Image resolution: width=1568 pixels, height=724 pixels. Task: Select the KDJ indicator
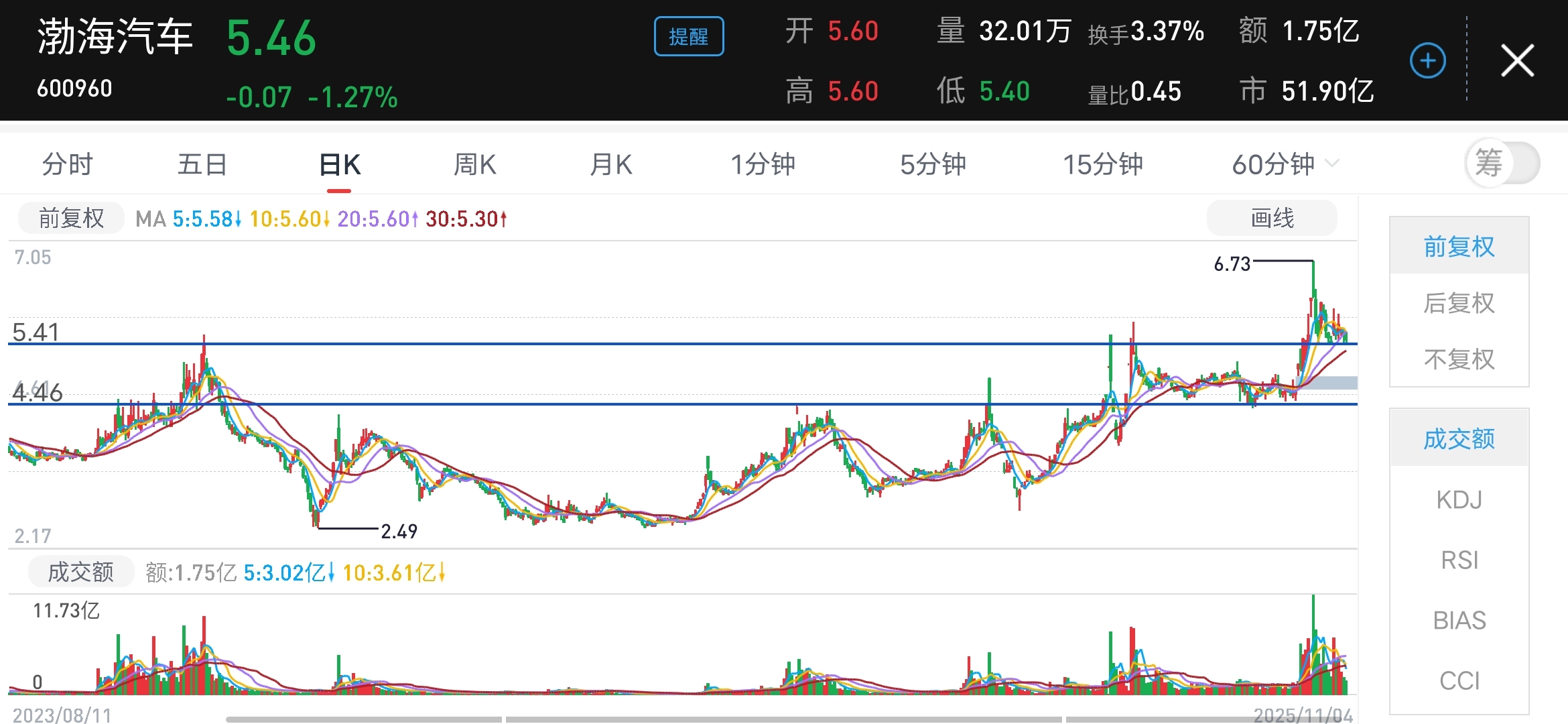pos(1459,499)
